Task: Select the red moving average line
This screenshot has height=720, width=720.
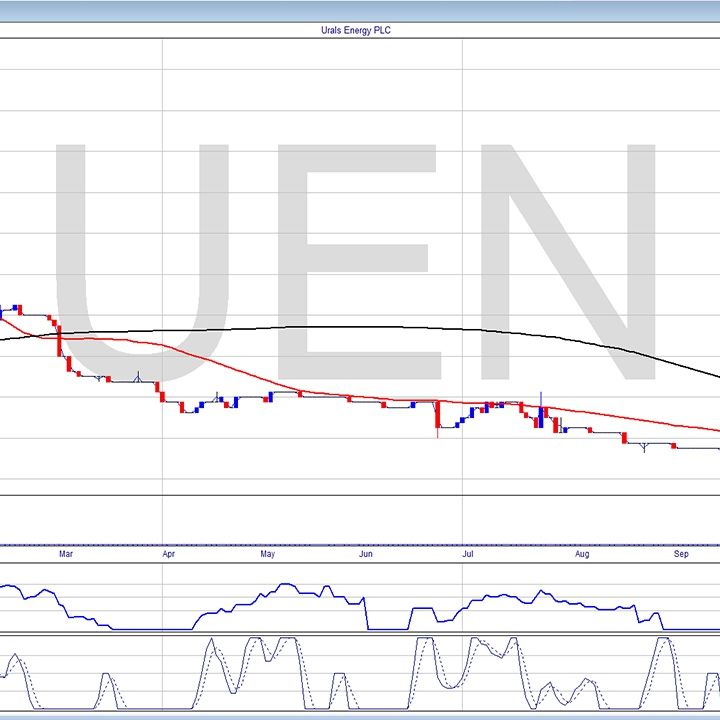Action: [x=250, y=373]
